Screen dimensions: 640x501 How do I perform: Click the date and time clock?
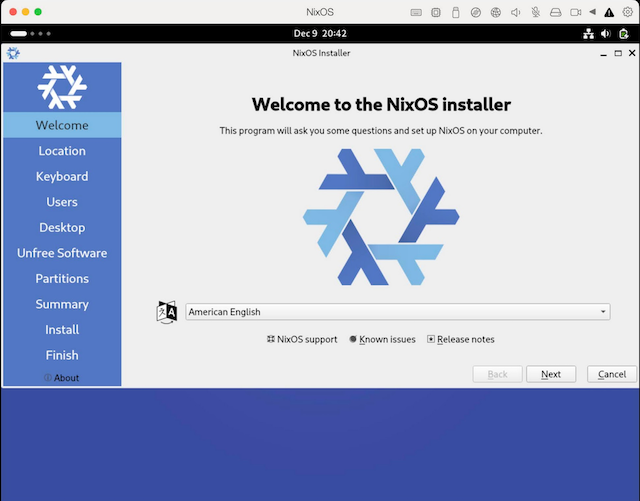[320, 33]
